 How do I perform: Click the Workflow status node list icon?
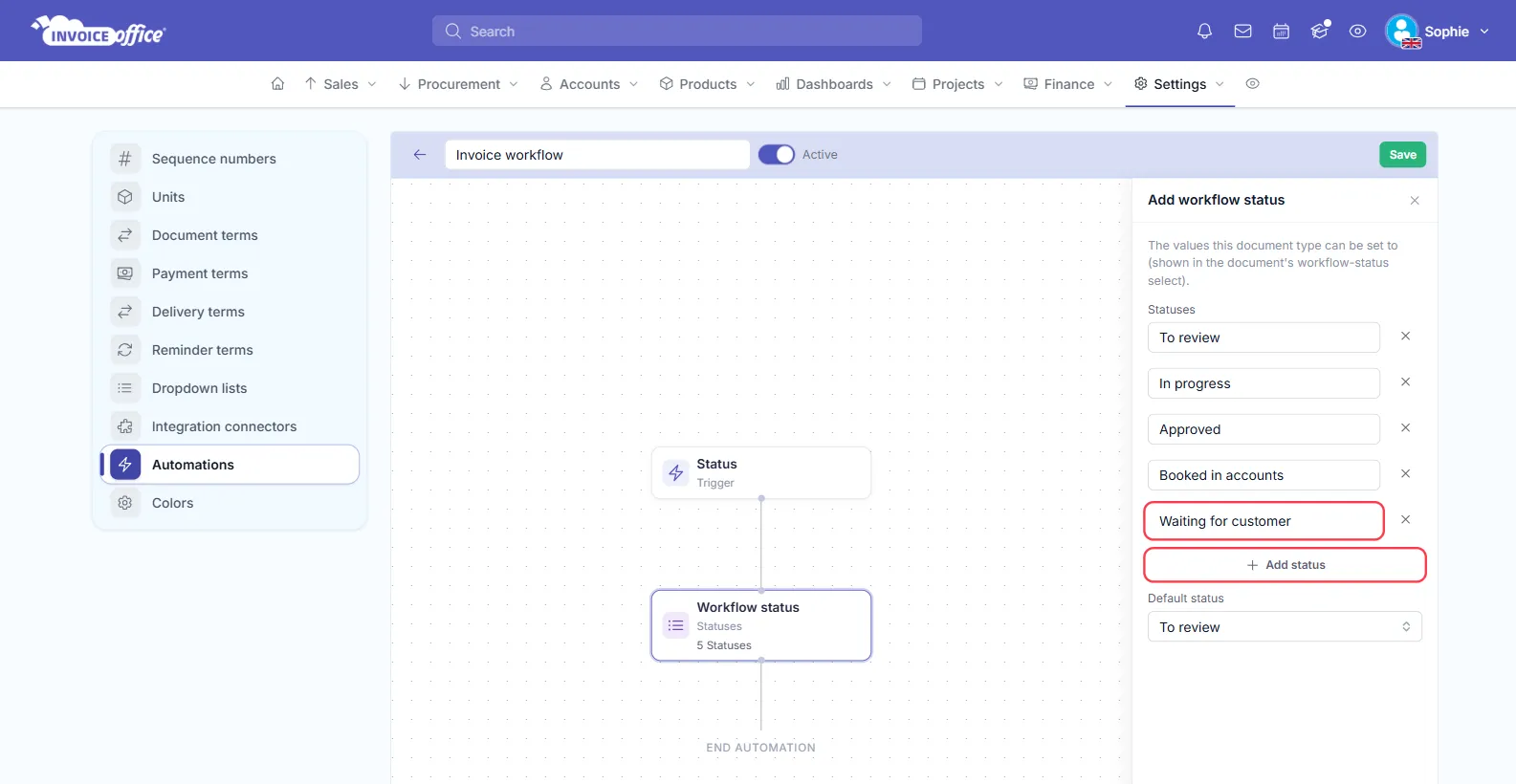point(676,625)
